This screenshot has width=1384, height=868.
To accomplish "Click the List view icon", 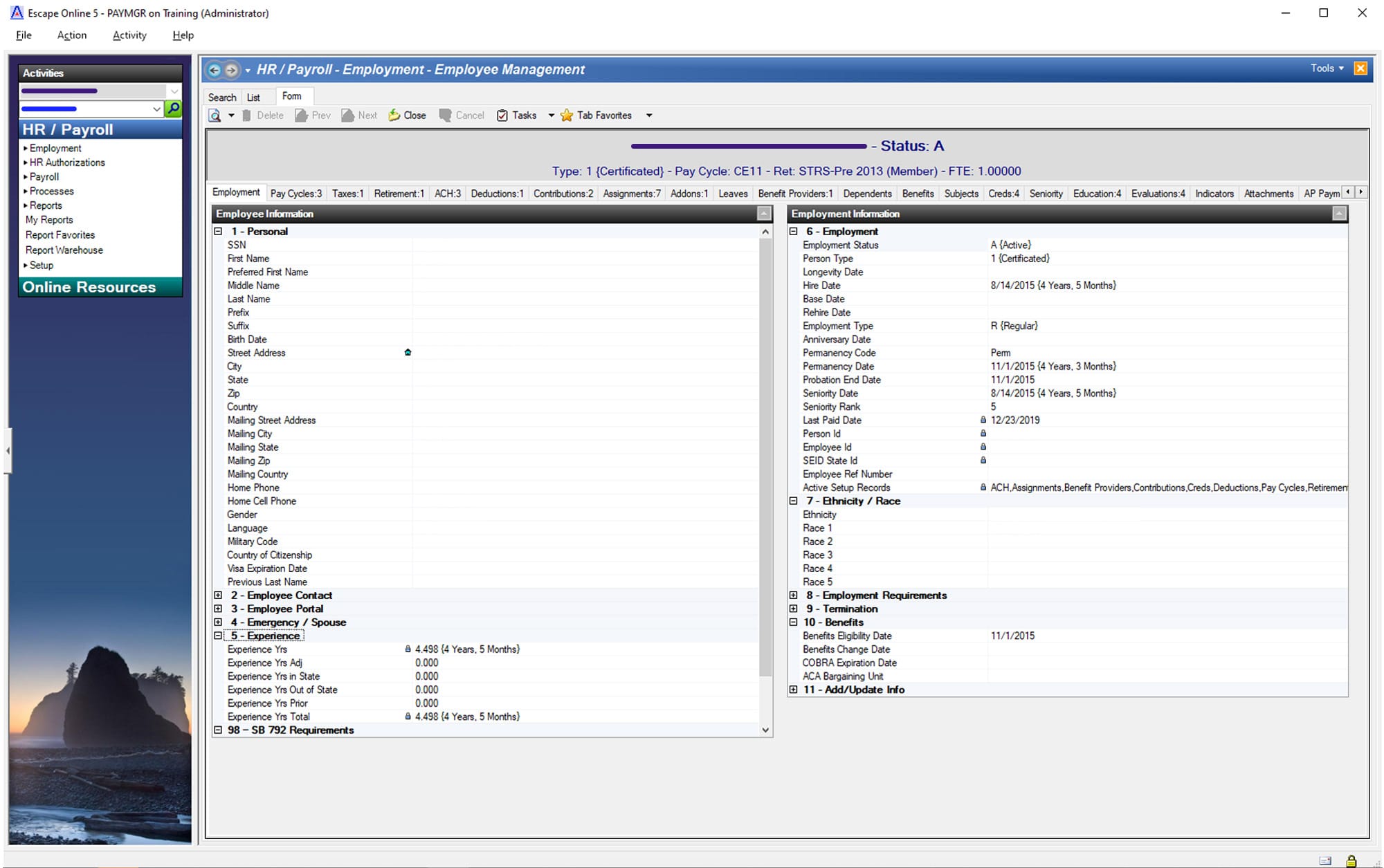I will (255, 96).
